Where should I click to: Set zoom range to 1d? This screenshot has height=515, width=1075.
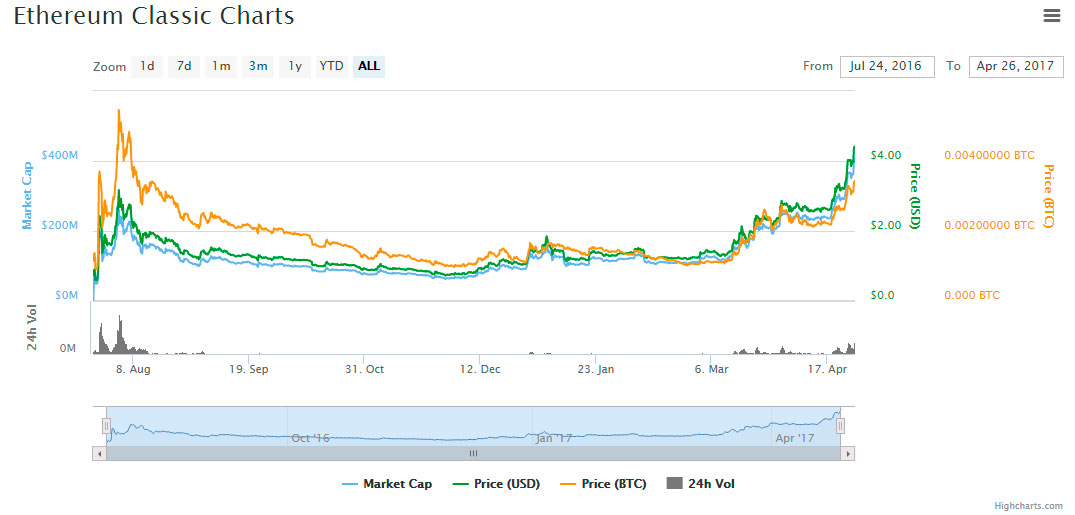(147, 67)
